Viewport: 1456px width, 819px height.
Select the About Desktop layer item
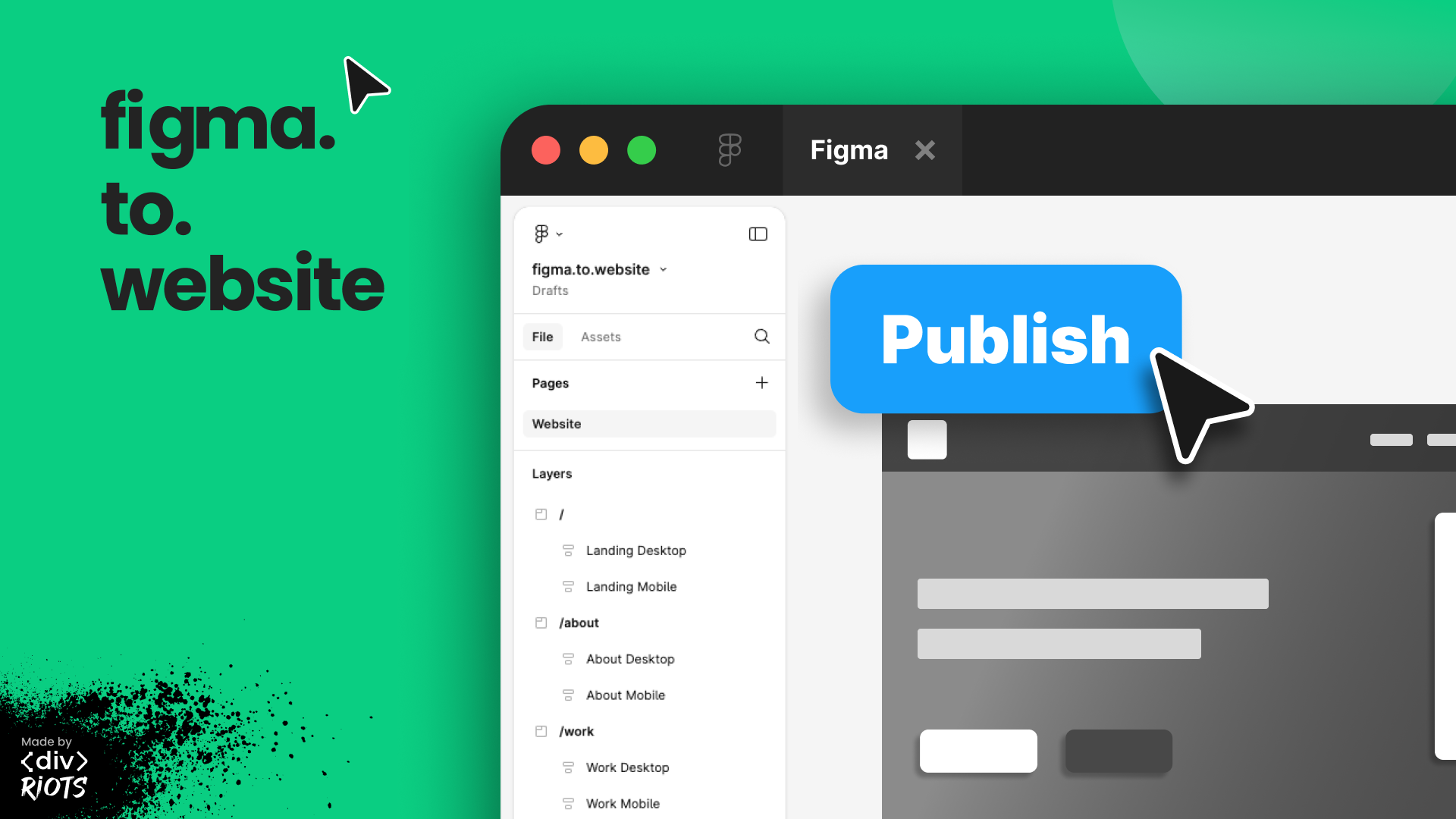(x=631, y=658)
